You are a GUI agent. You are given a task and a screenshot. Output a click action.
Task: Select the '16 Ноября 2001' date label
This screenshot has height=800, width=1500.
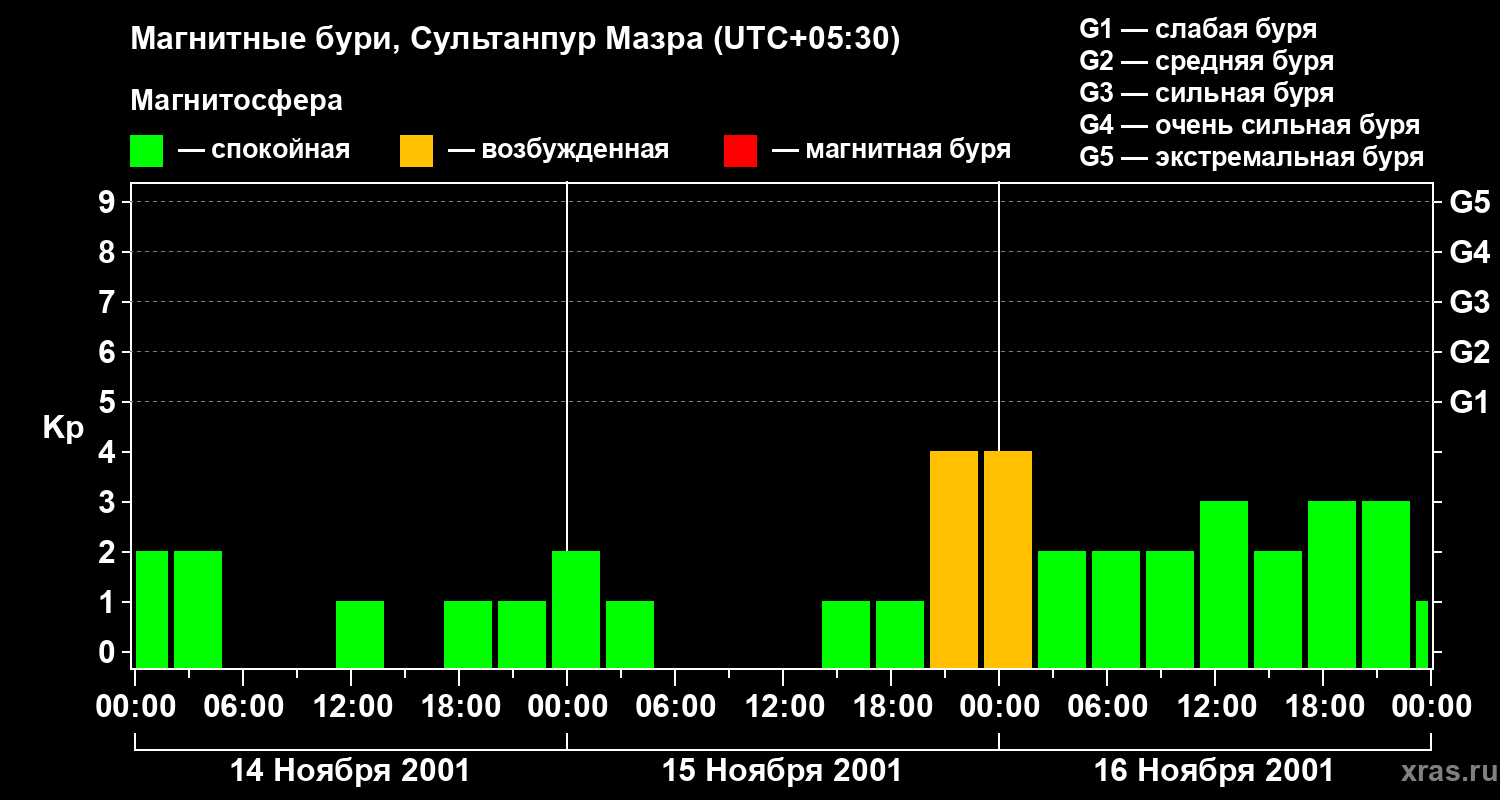click(x=1214, y=771)
